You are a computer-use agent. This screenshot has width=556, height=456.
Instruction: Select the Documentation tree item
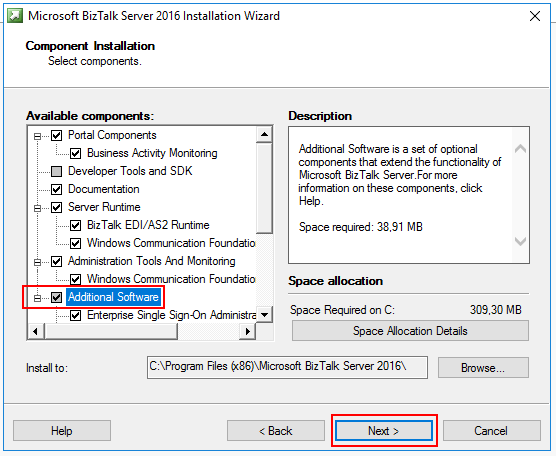104,189
